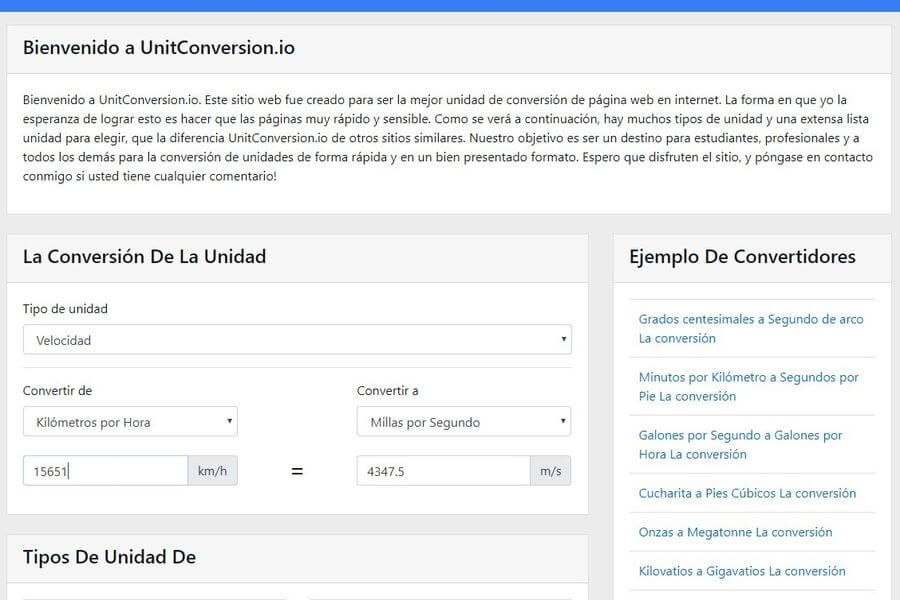Click the Bienvenido a UnitConversion.io heading

pos(159,48)
